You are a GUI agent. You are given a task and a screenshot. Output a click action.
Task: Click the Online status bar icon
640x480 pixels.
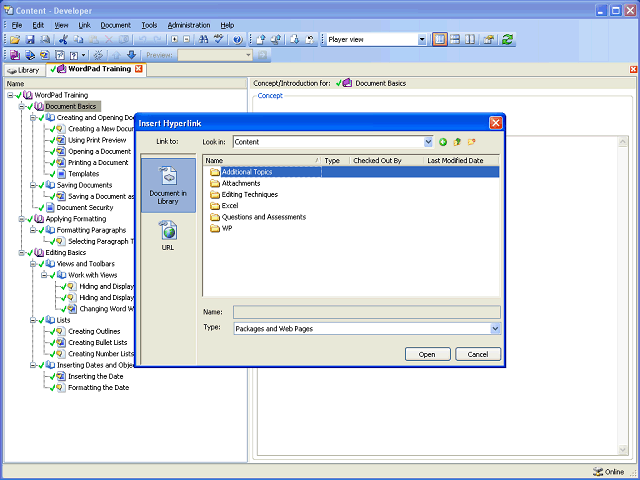coord(598,472)
